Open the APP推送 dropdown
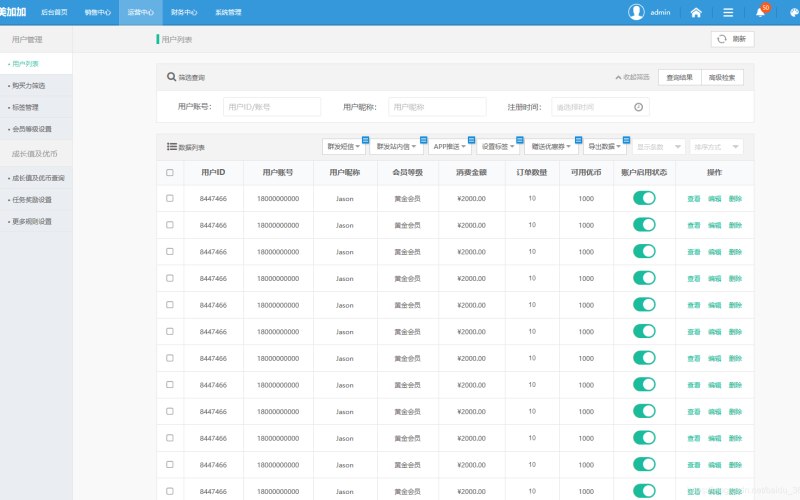 449,146
